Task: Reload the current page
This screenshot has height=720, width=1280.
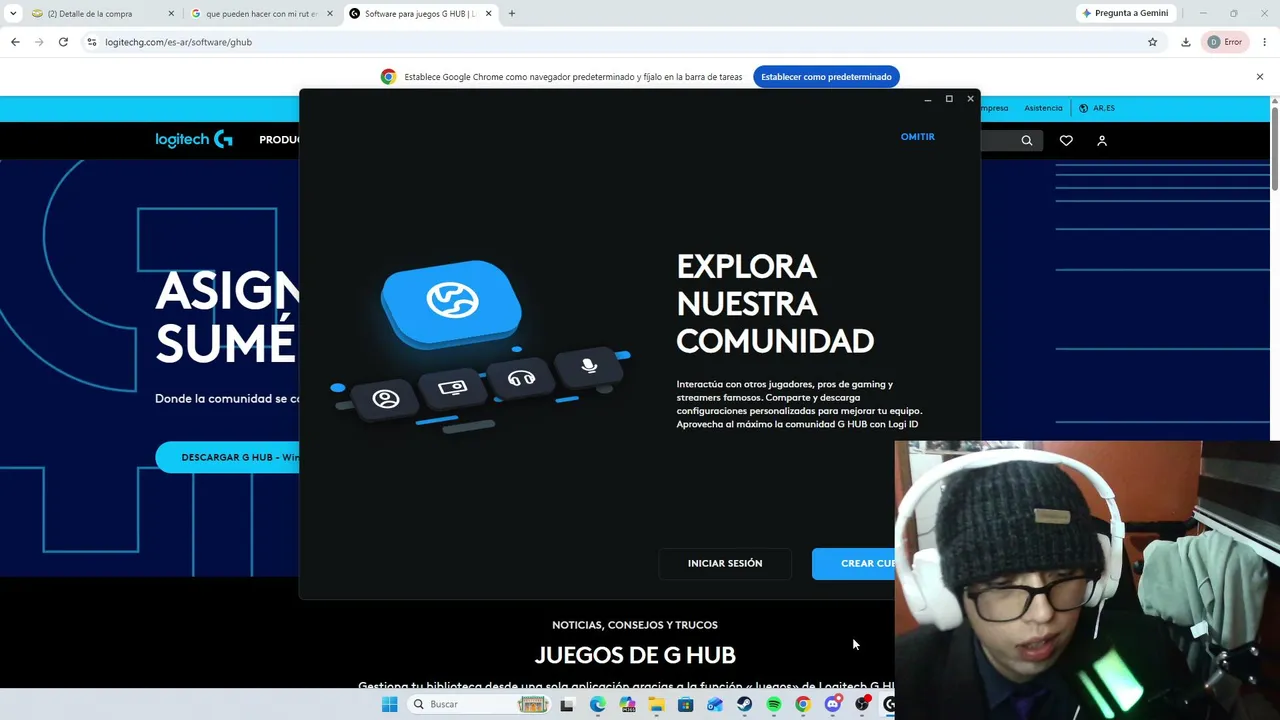Action: pos(63,42)
